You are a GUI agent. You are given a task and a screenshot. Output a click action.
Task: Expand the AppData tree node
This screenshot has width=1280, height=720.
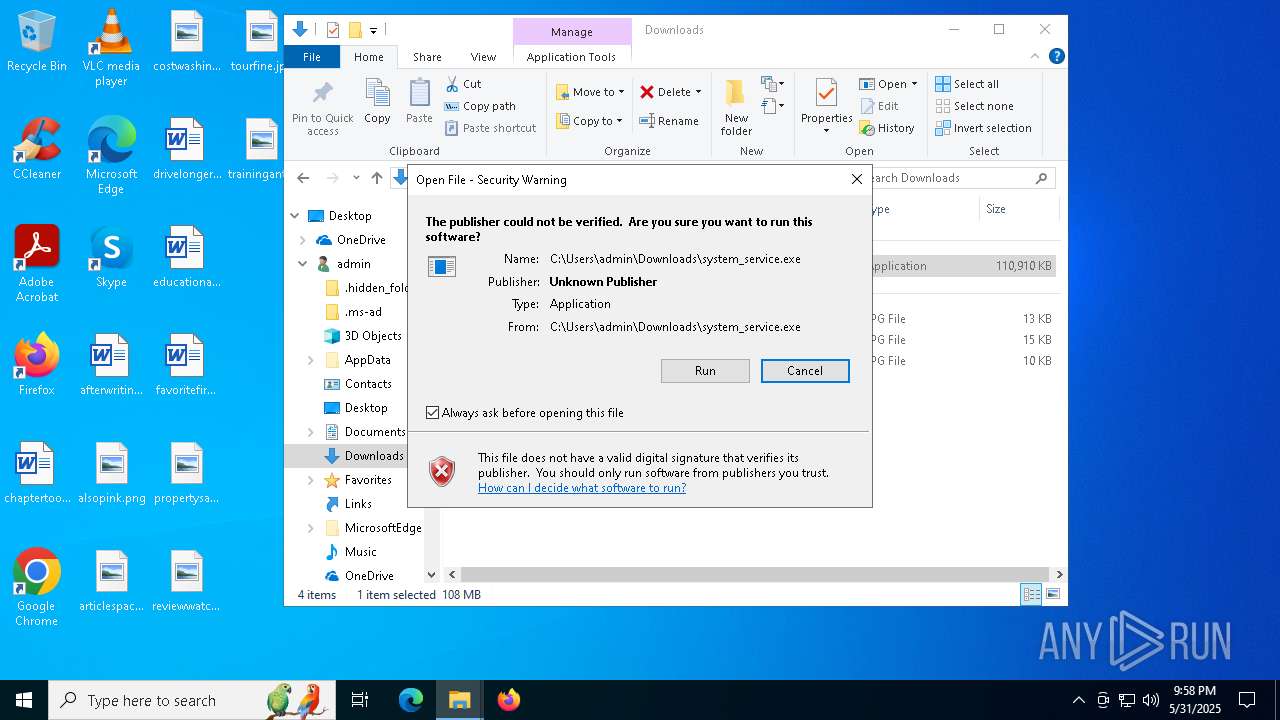pos(311,360)
